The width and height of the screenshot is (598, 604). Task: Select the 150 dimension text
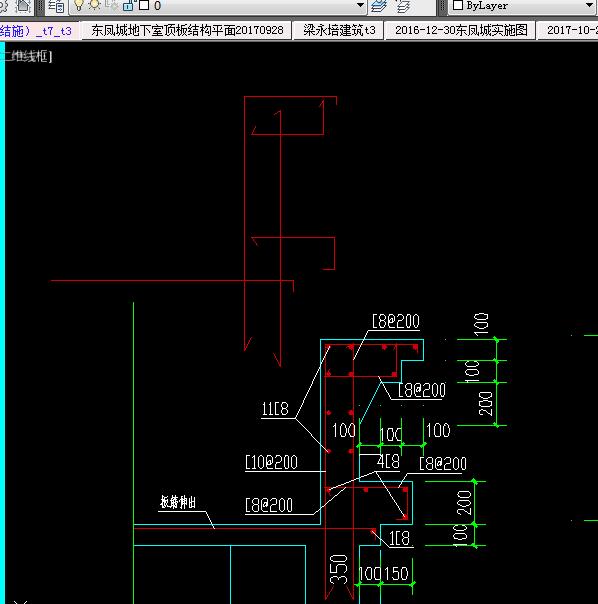[395, 574]
